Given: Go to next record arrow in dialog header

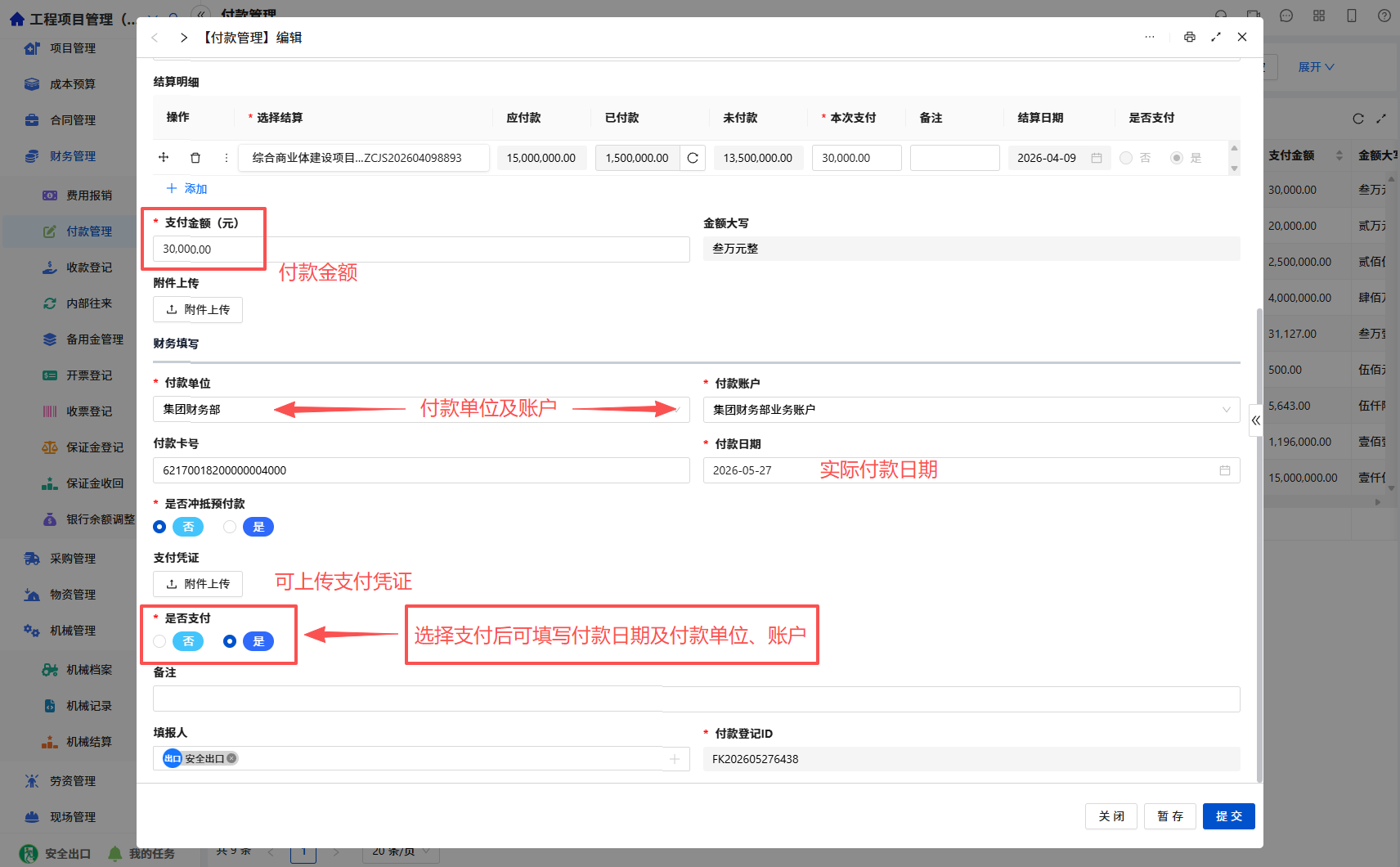Looking at the screenshot, I should pos(184,38).
